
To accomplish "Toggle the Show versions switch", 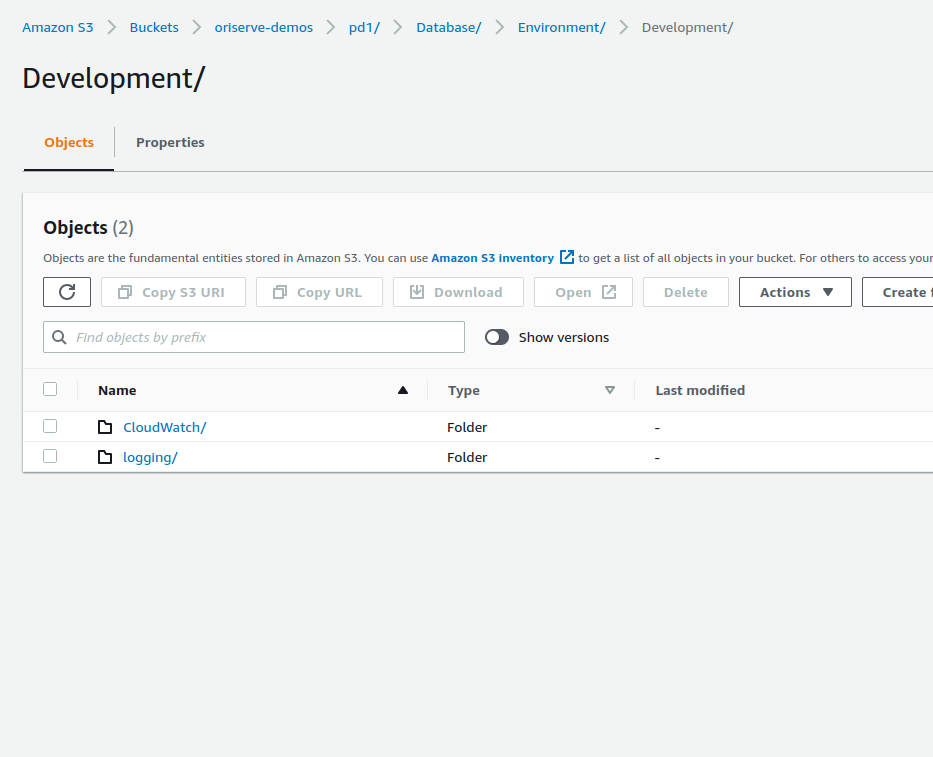I will pyautogui.click(x=497, y=337).
